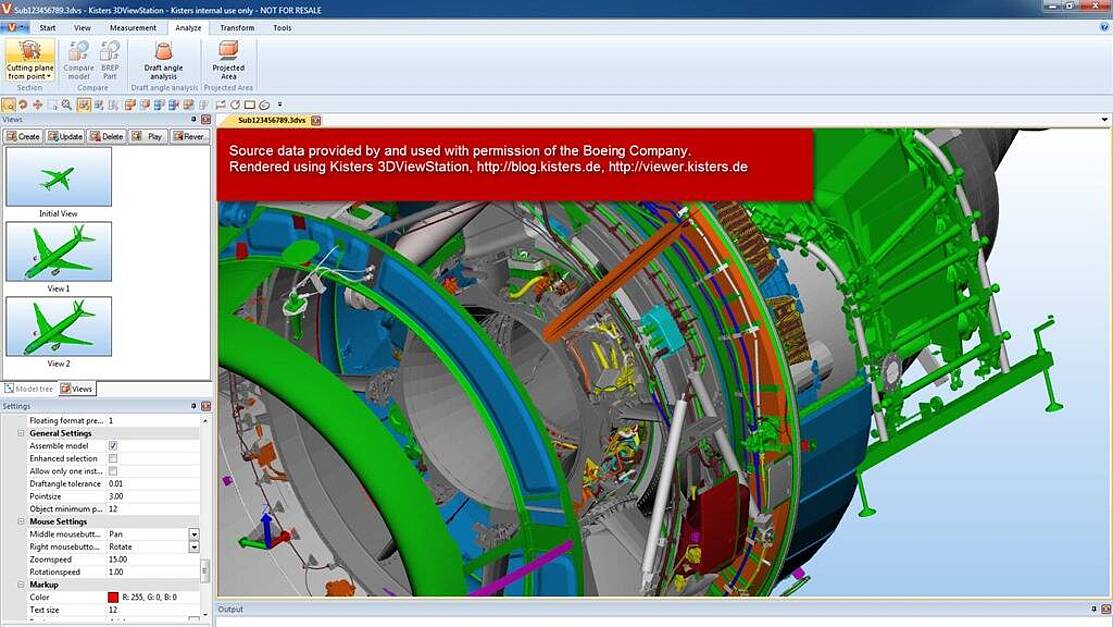Select the View 1 thumbnail

[58, 251]
